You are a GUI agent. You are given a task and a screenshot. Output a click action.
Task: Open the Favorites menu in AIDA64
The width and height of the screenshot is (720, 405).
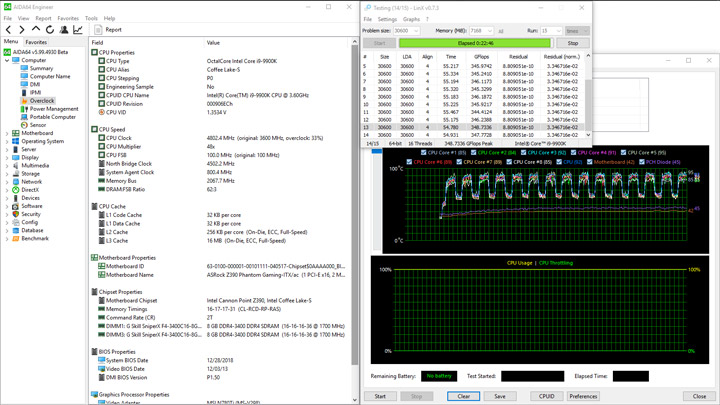(x=68, y=18)
